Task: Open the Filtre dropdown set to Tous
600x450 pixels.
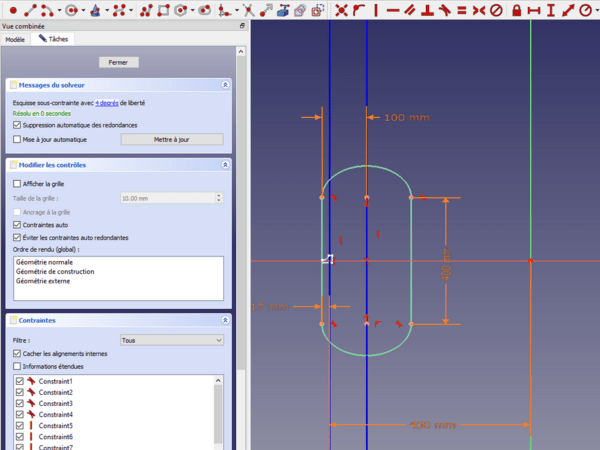Action: 171,340
